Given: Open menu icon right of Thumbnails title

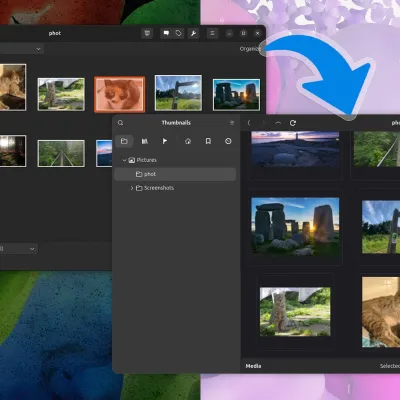Looking at the screenshot, I should pyautogui.click(x=232, y=123).
